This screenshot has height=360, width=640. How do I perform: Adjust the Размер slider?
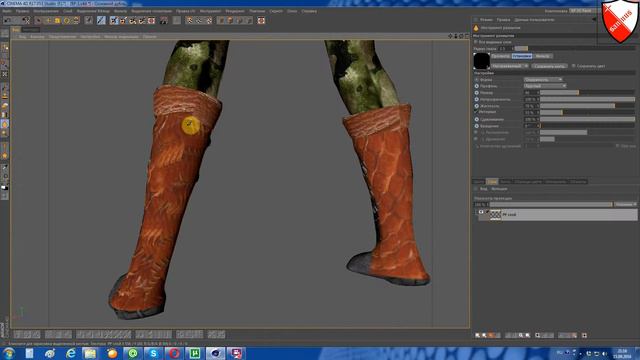[588, 93]
